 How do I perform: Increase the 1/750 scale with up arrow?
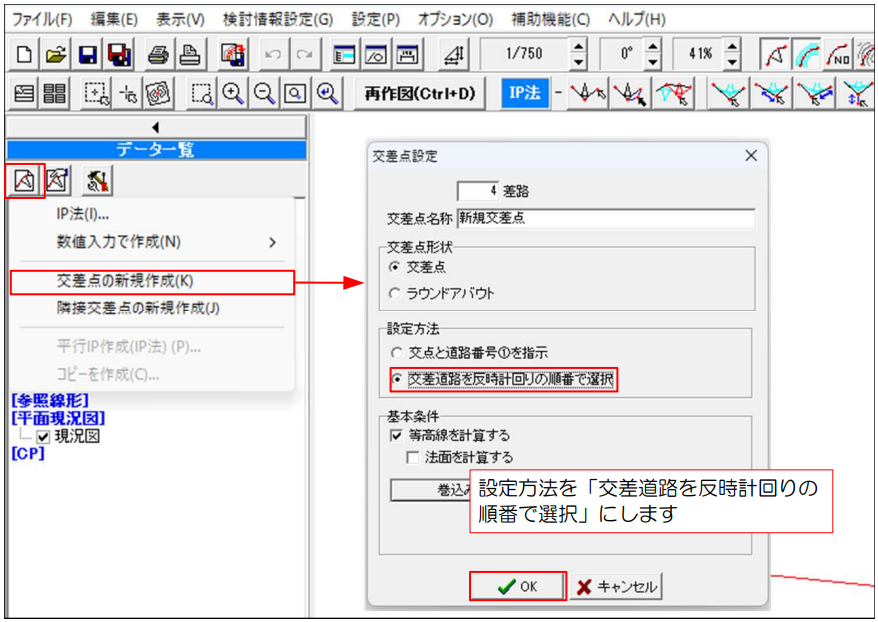point(579,46)
